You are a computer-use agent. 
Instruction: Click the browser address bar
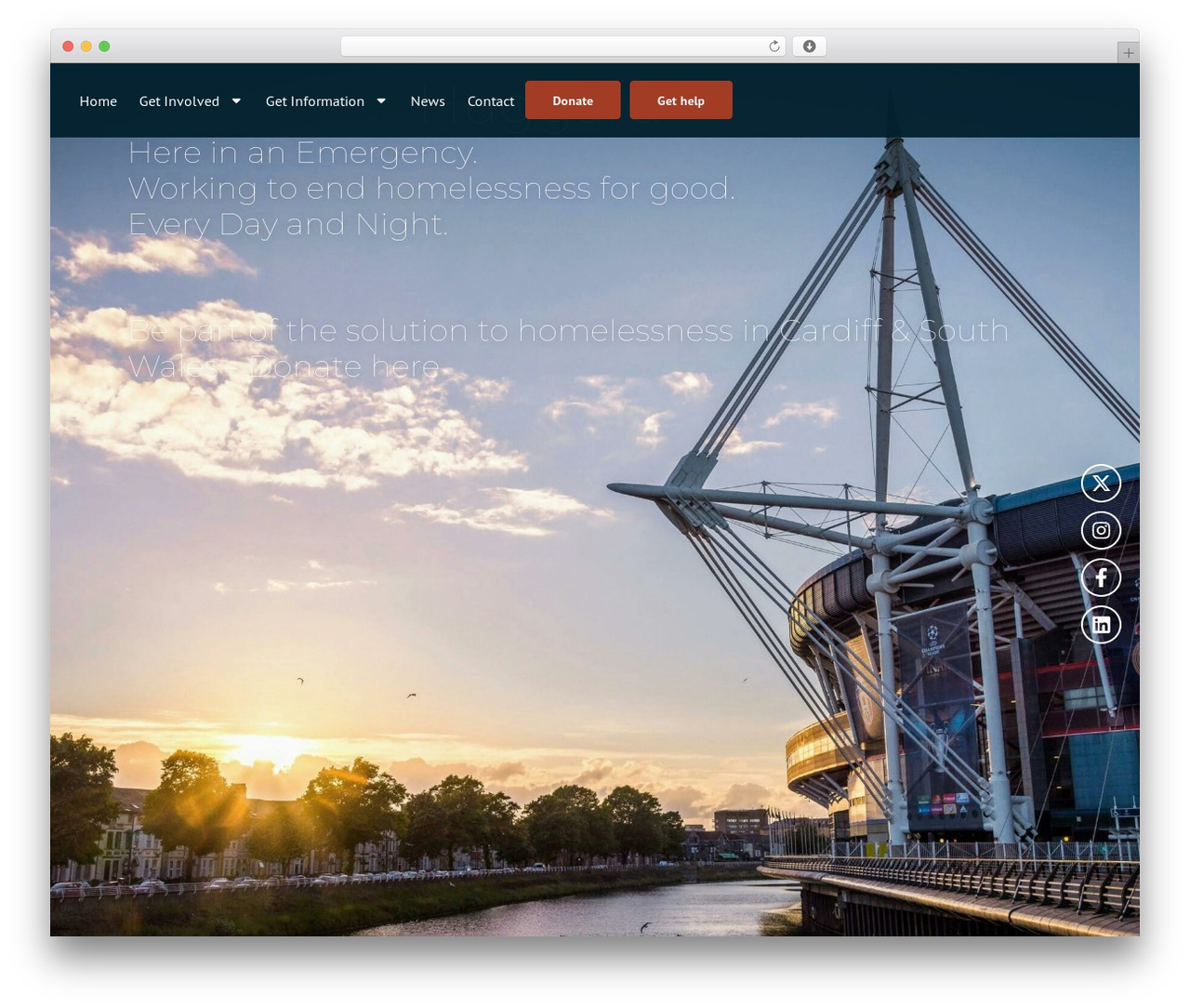[x=563, y=46]
